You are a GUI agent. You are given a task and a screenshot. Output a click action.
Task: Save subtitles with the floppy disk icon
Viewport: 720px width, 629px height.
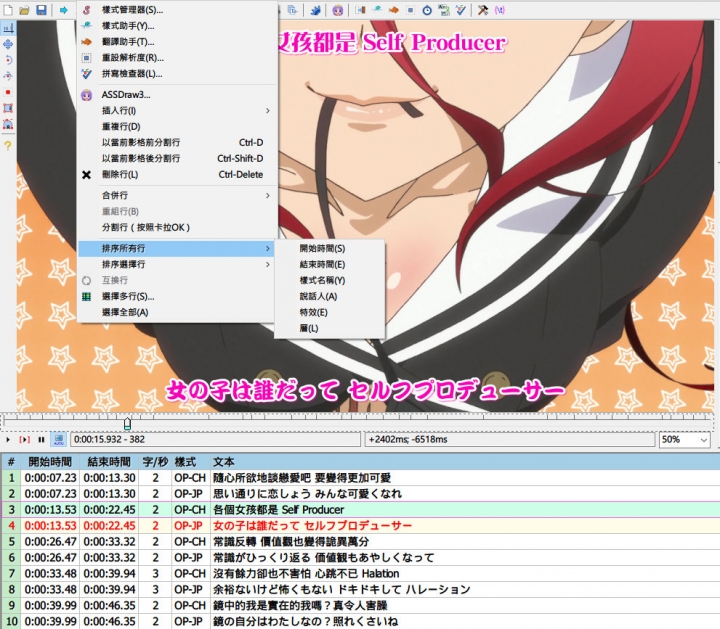[41, 10]
